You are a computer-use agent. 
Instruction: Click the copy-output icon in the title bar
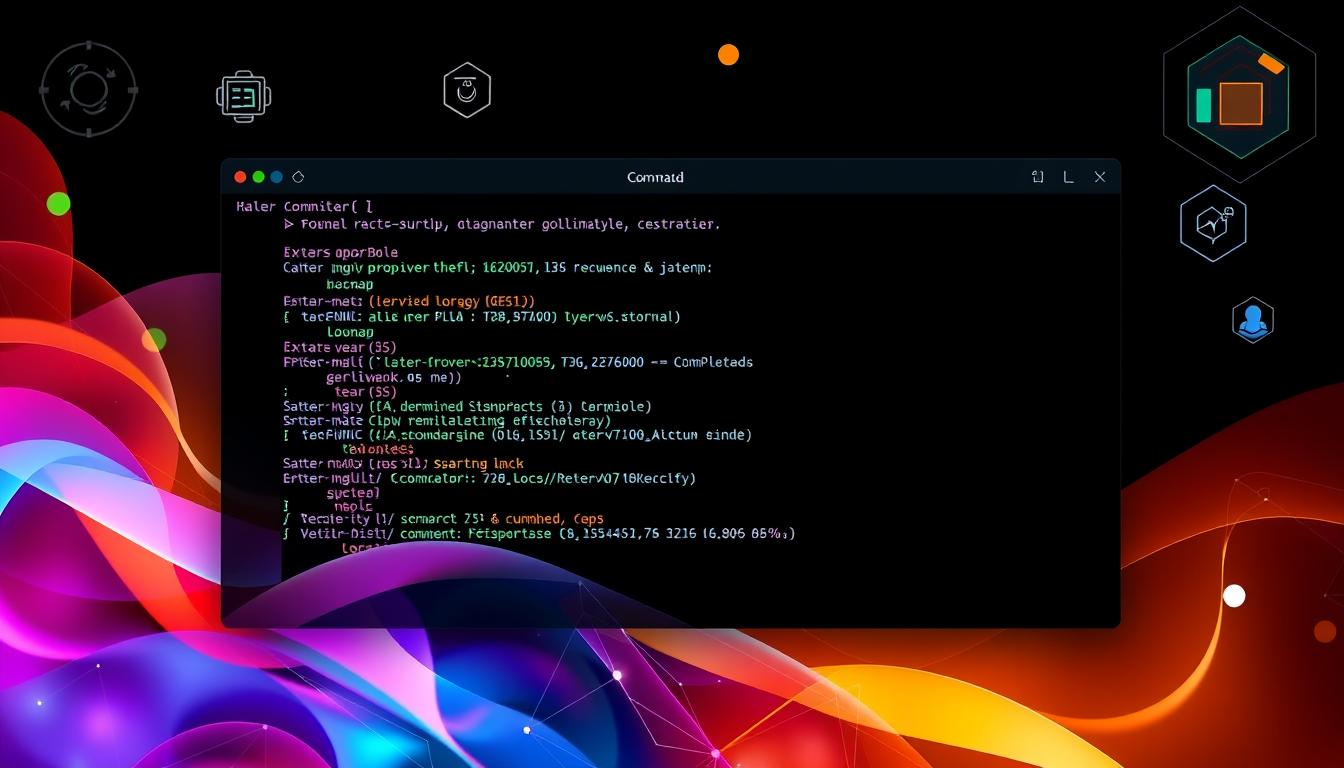pyautogui.click(x=1037, y=176)
